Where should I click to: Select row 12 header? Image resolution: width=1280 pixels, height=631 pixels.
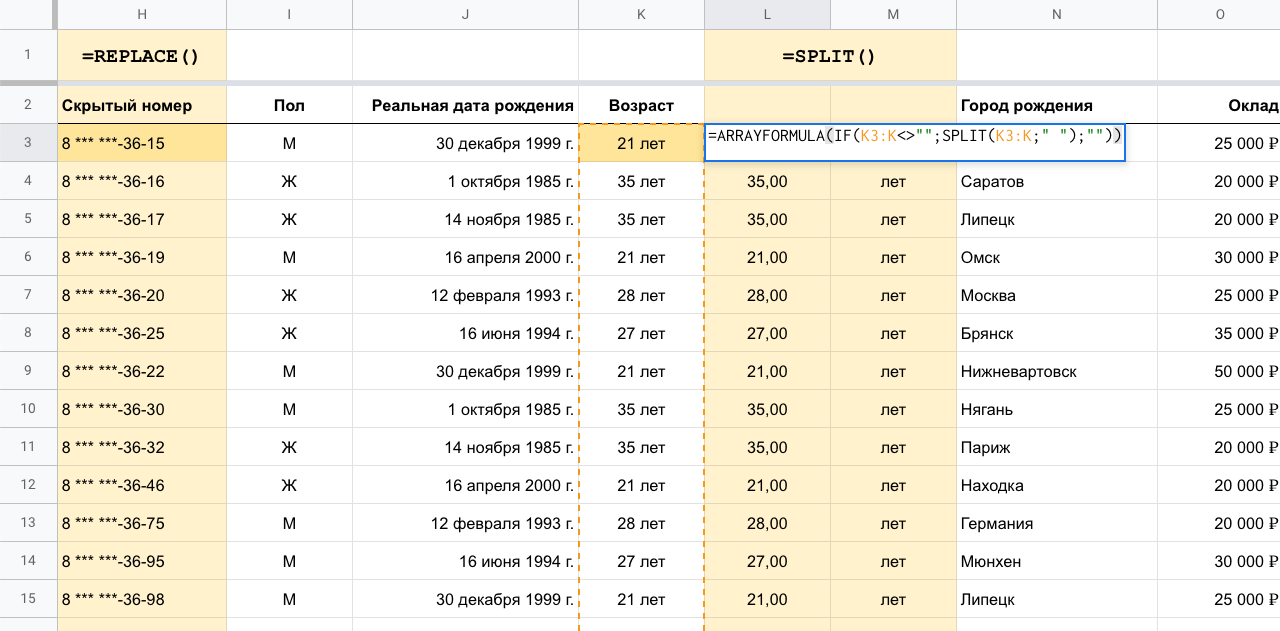(28, 485)
